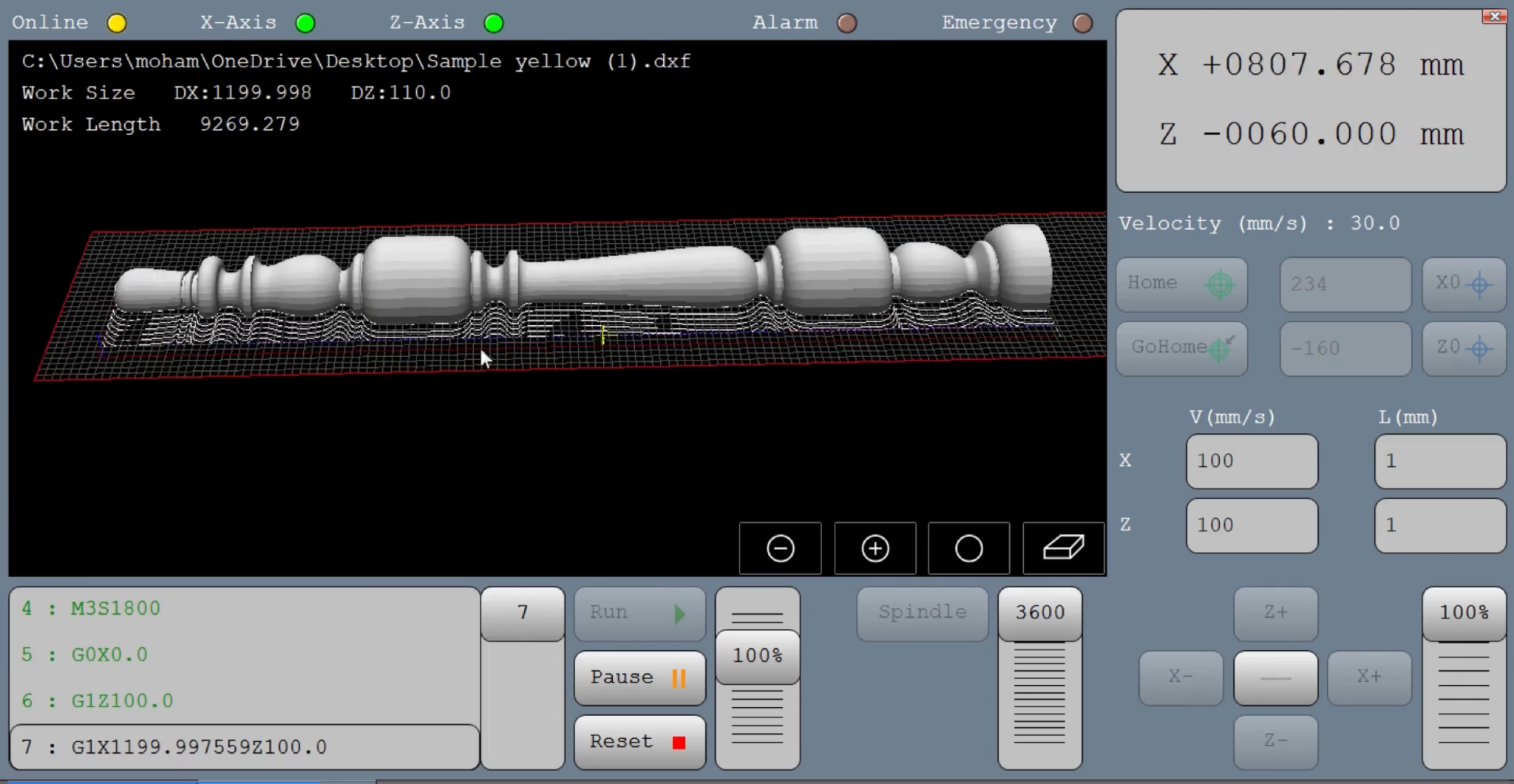Image resolution: width=1514 pixels, height=784 pixels.
Task: Zoom in the 3D preview
Action: 875,548
